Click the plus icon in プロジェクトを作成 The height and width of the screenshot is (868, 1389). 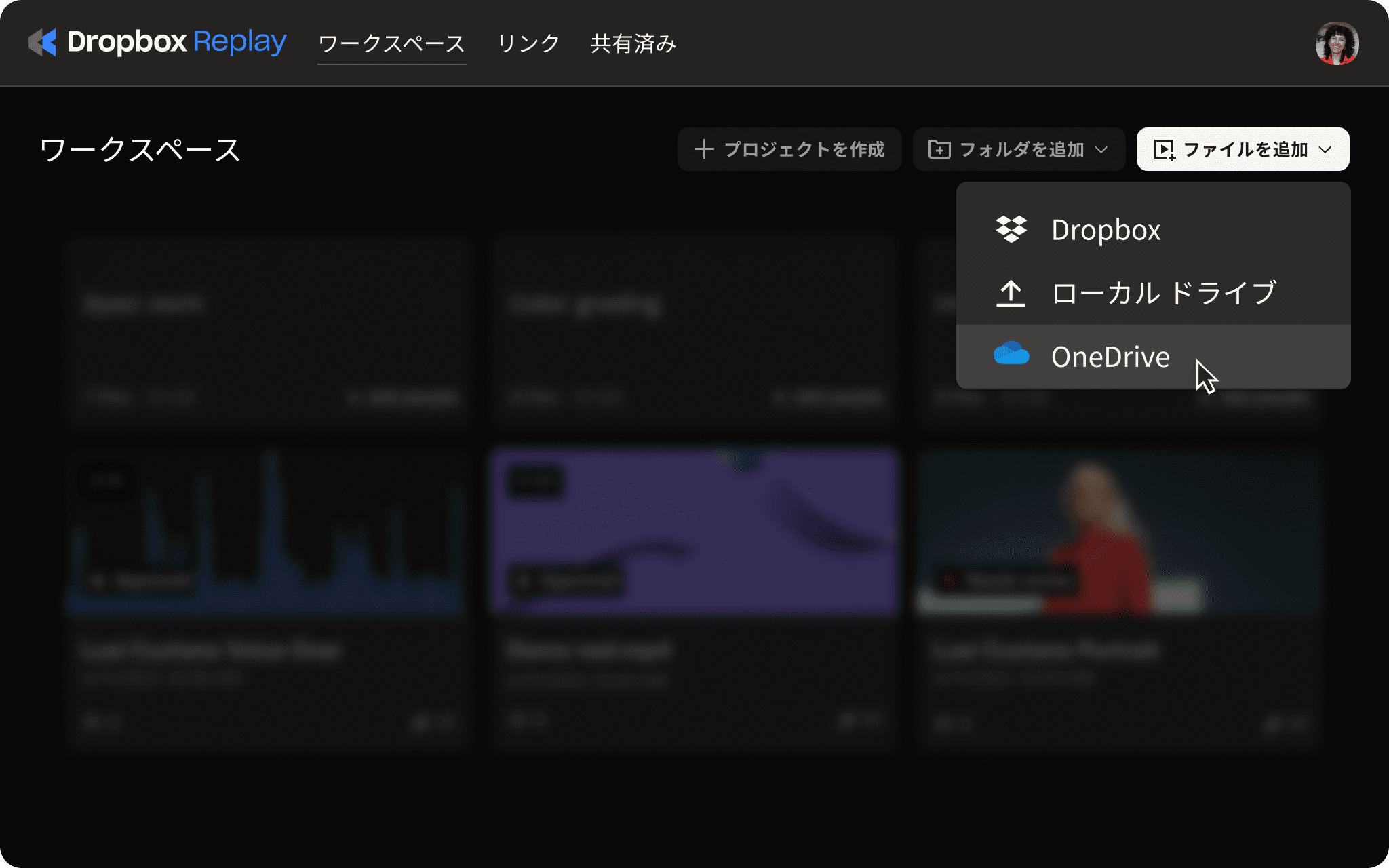(704, 149)
